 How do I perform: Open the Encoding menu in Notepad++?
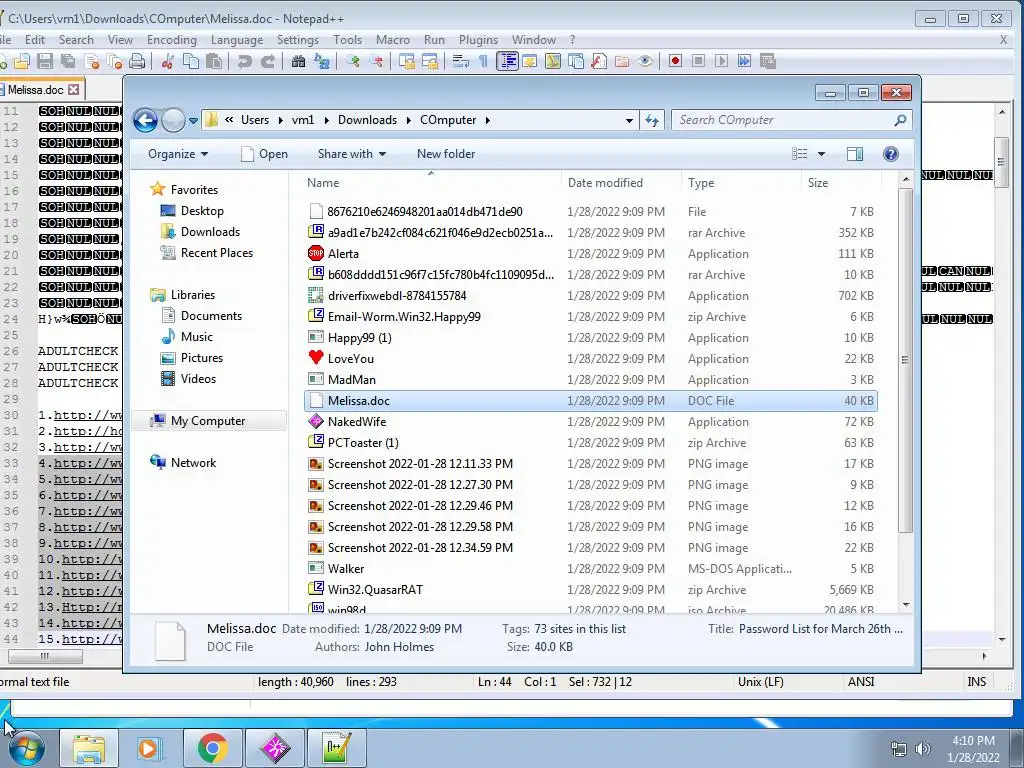tap(172, 40)
